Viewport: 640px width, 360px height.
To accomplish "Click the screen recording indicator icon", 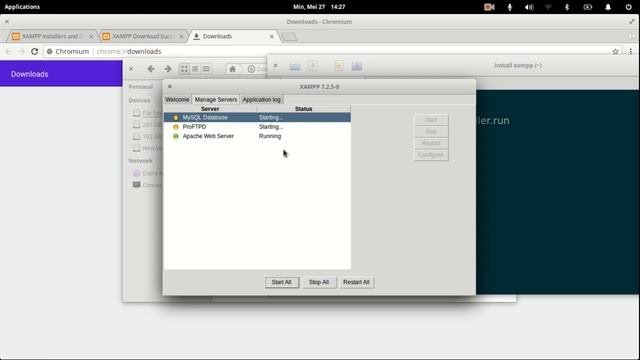I will pyautogui.click(x=489, y=7).
